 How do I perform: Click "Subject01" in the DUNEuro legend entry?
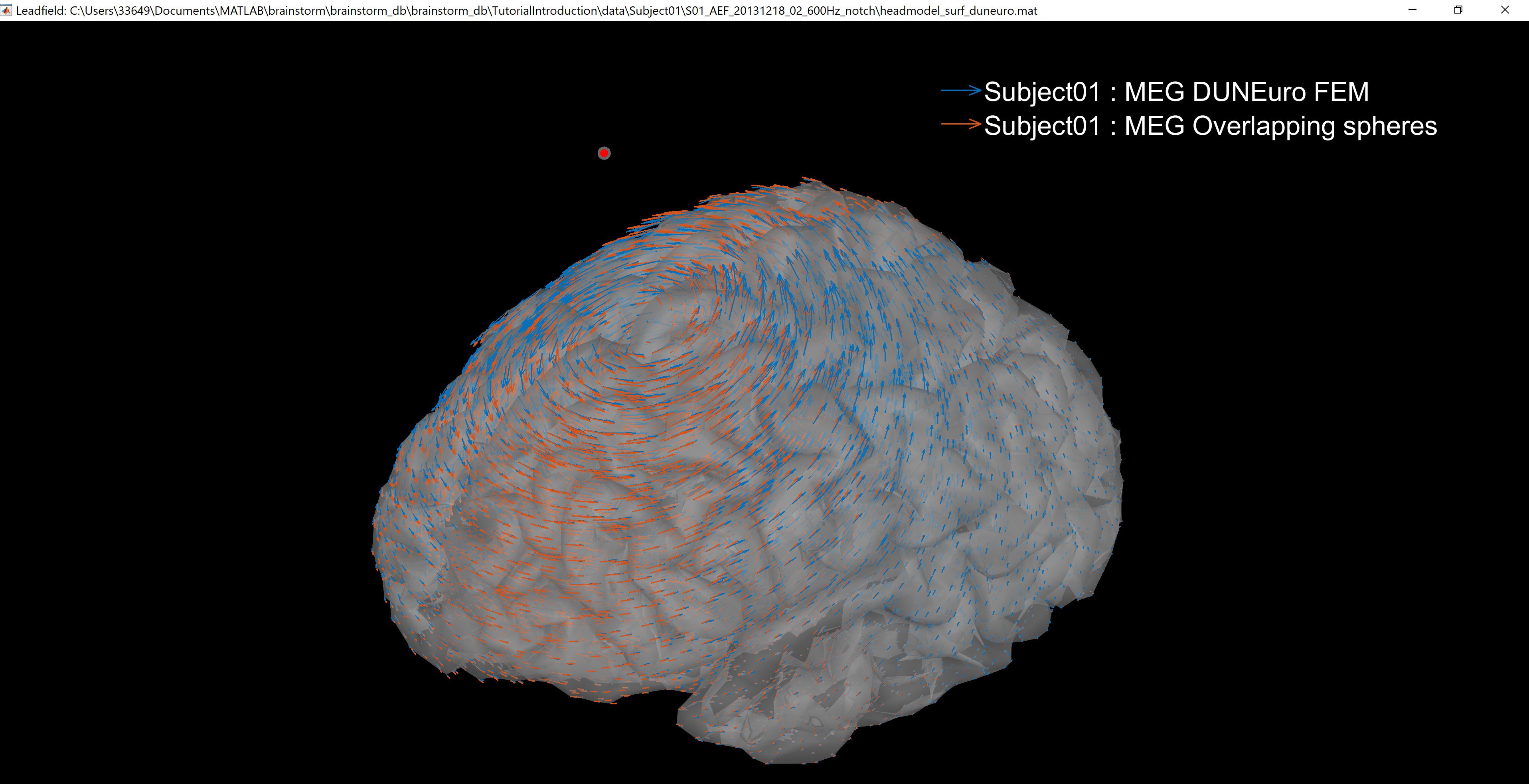pyautogui.click(x=1042, y=92)
